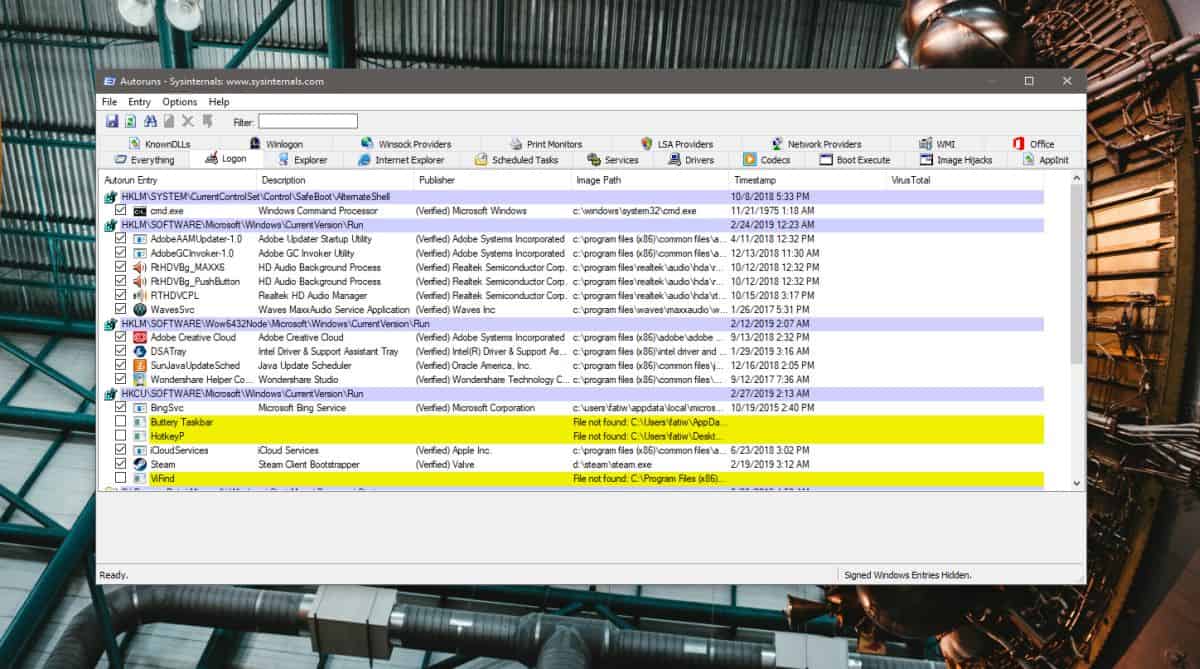Viewport: 1200px width, 669px height.
Task: Uncheck the cmd.exe autorun entry
Action: pyautogui.click(x=121, y=211)
